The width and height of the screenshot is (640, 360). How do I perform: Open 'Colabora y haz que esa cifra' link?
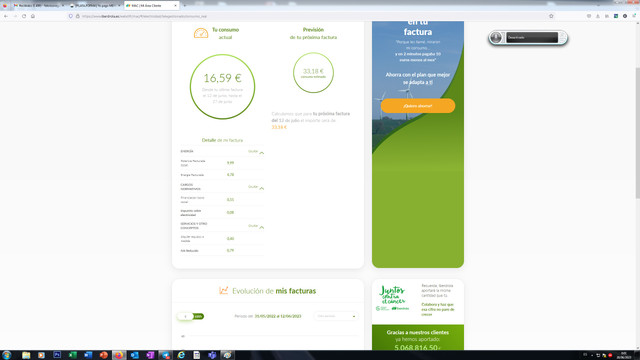(x=438, y=309)
